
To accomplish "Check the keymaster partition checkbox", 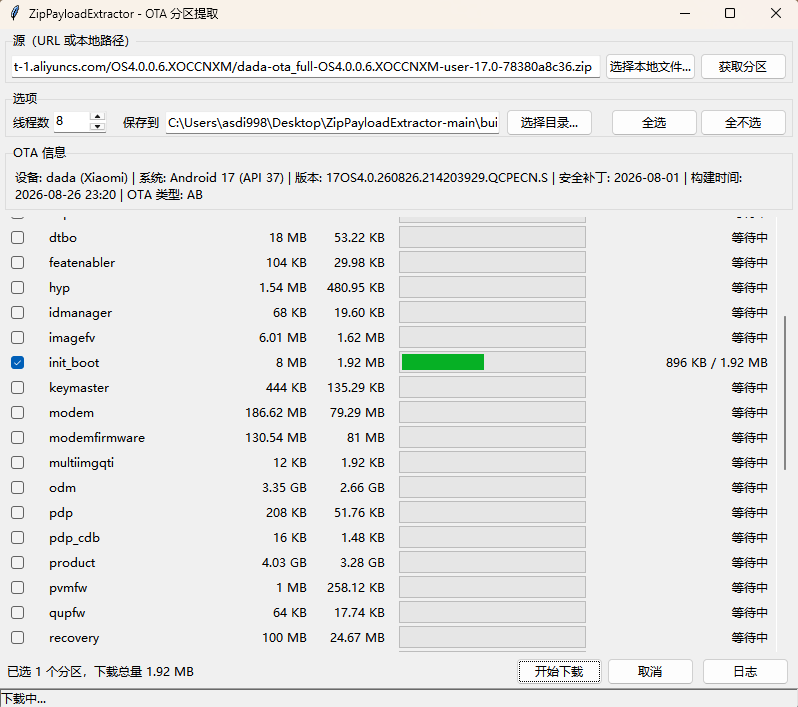I will pyautogui.click(x=18, y=387).
